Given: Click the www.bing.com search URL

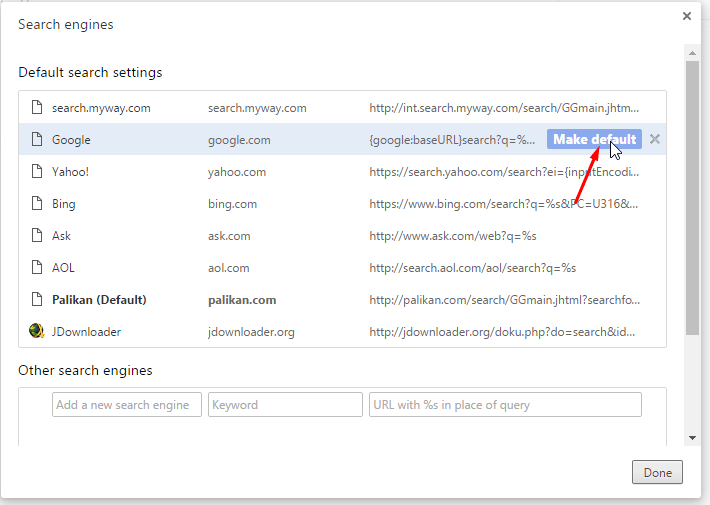Looking at the screenshot, I should tap(504, 204).
